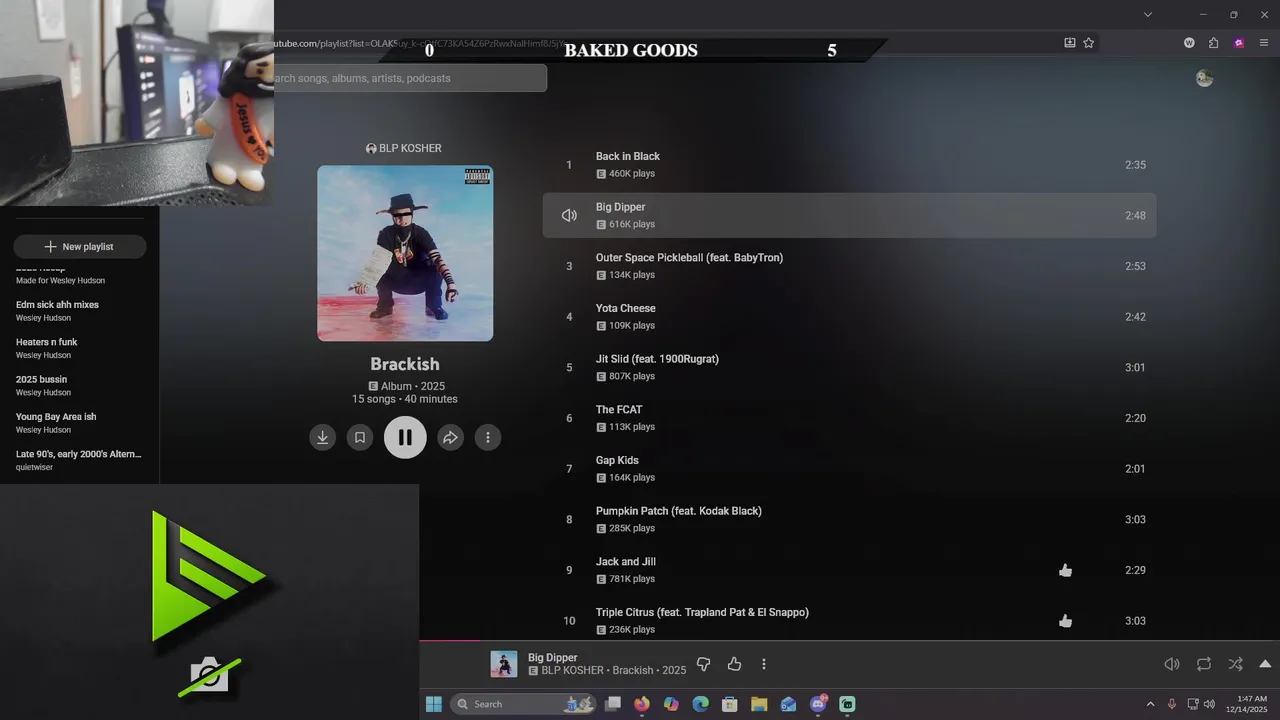Toggle repeat mode in player bar
The image size is (1280, 720).
(1204, 664)
